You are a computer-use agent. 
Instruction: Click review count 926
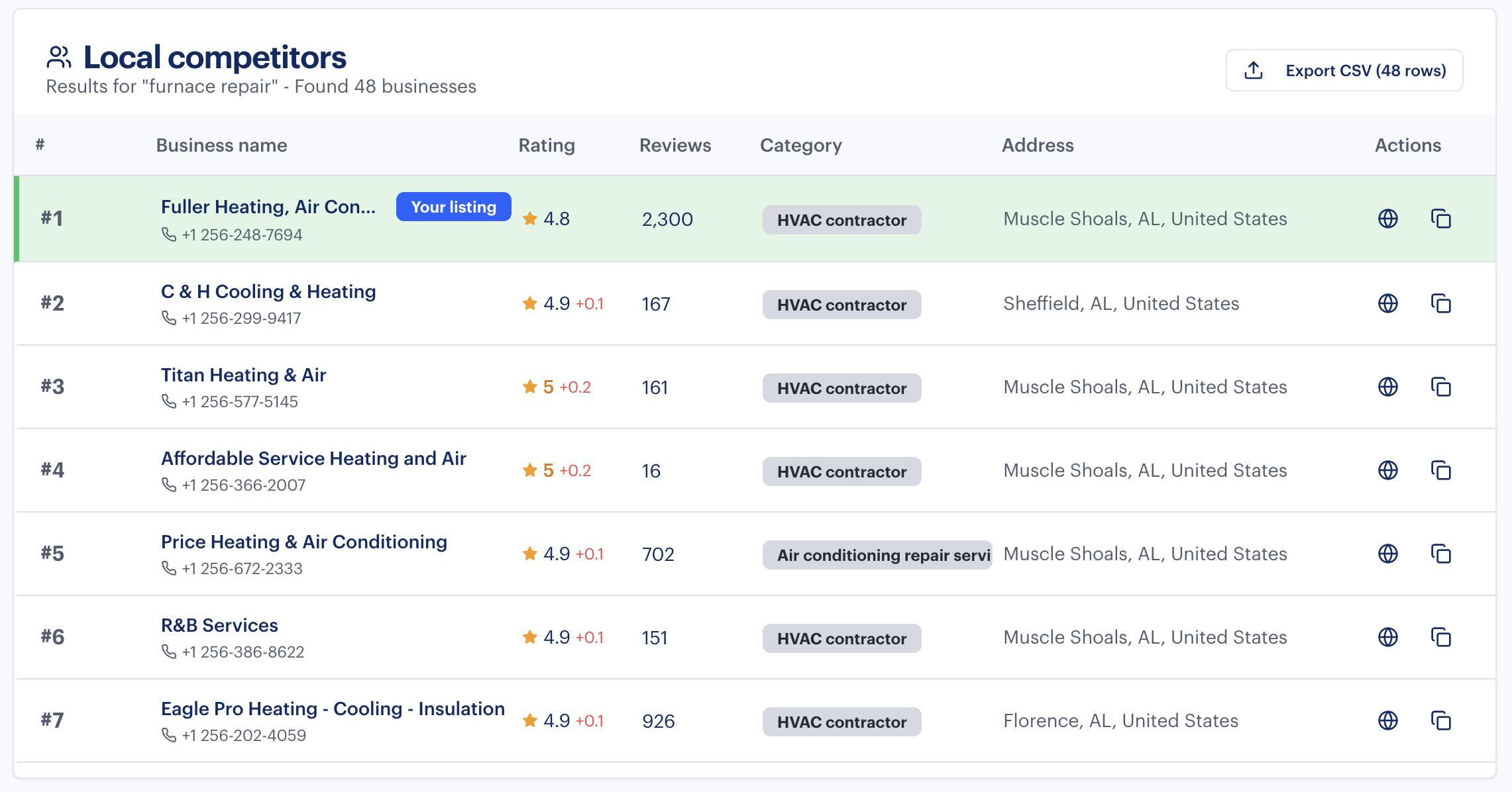coord(659,721)
